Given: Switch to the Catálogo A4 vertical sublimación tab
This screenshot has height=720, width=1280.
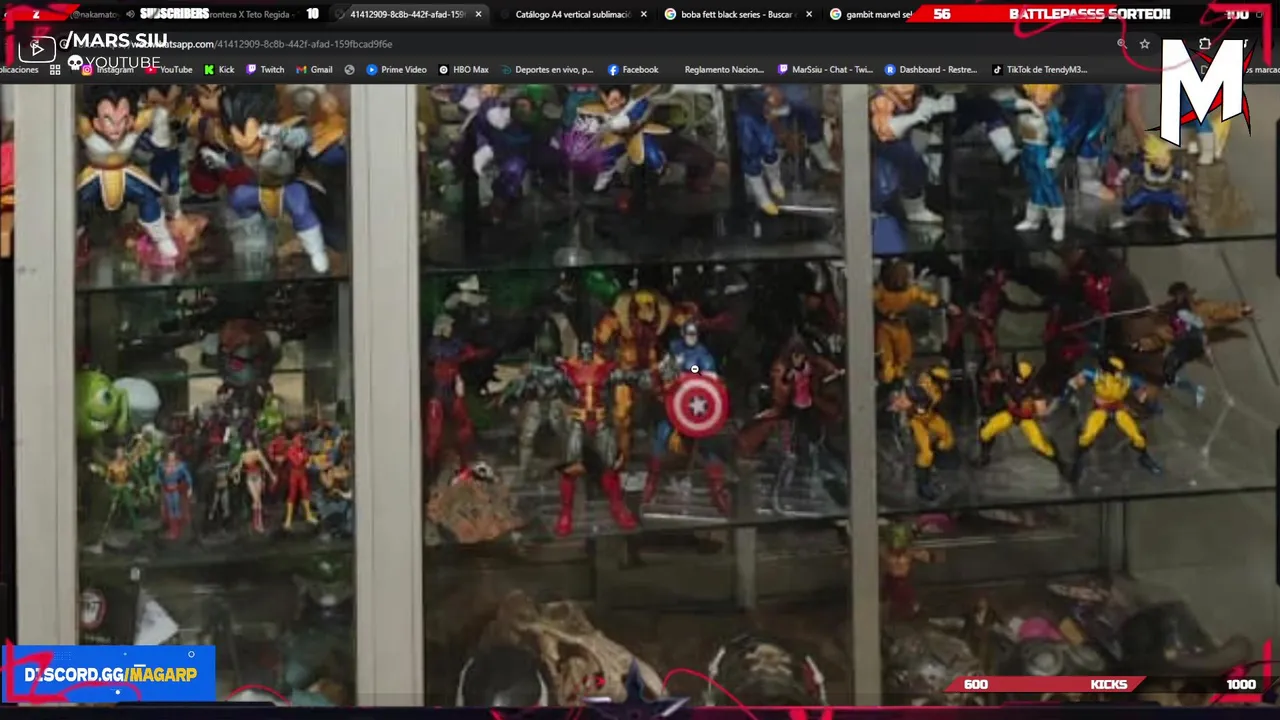Looking at the screenshot, I should click(572, 14).
